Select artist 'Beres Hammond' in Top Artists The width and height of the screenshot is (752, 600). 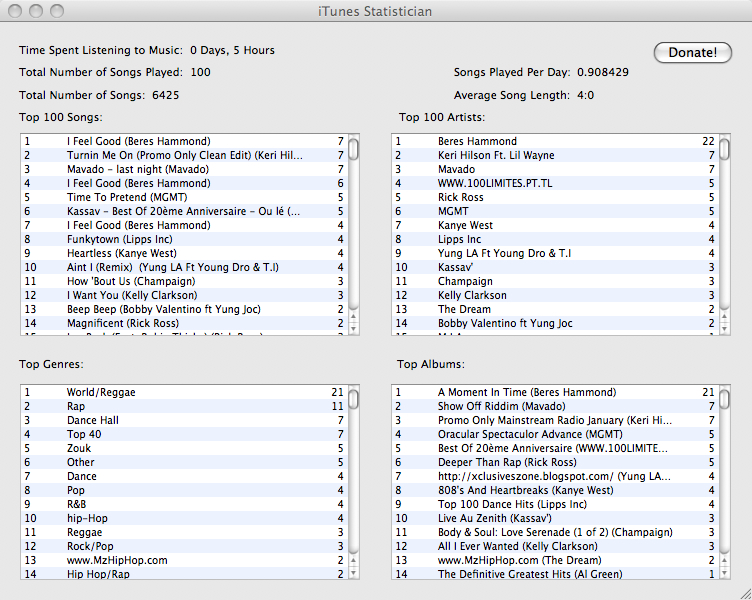click(556, 141)
